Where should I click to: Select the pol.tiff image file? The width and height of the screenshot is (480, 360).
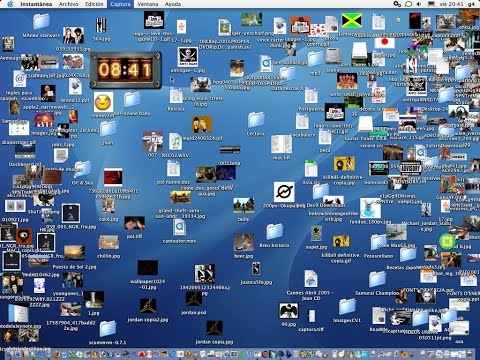coord(135,224)
